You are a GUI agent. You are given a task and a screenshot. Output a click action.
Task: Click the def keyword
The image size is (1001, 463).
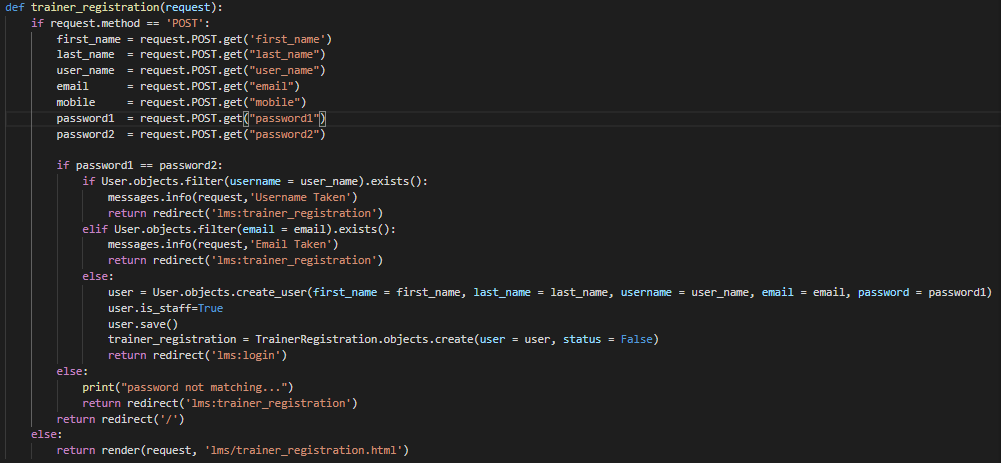15,7
